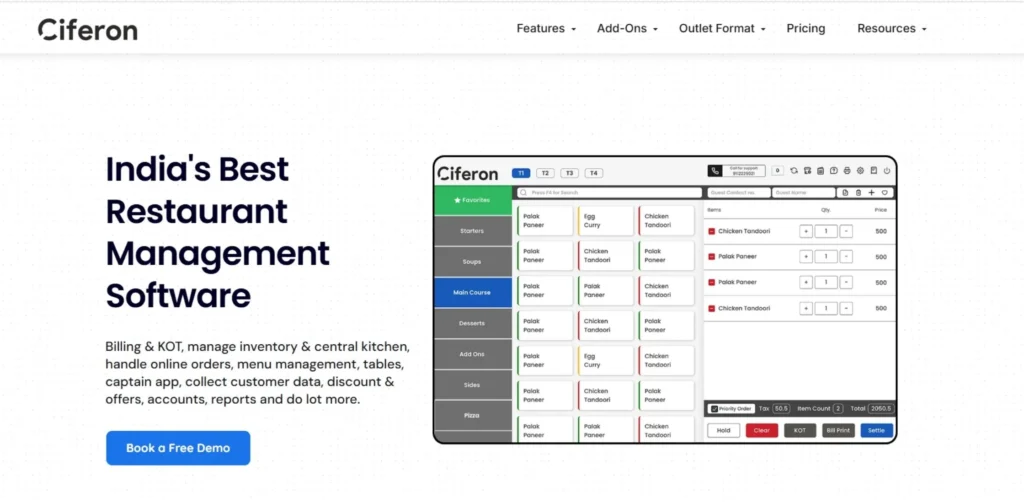Click the Ciferon logo inside the POS screenshot

pos(468,174)
